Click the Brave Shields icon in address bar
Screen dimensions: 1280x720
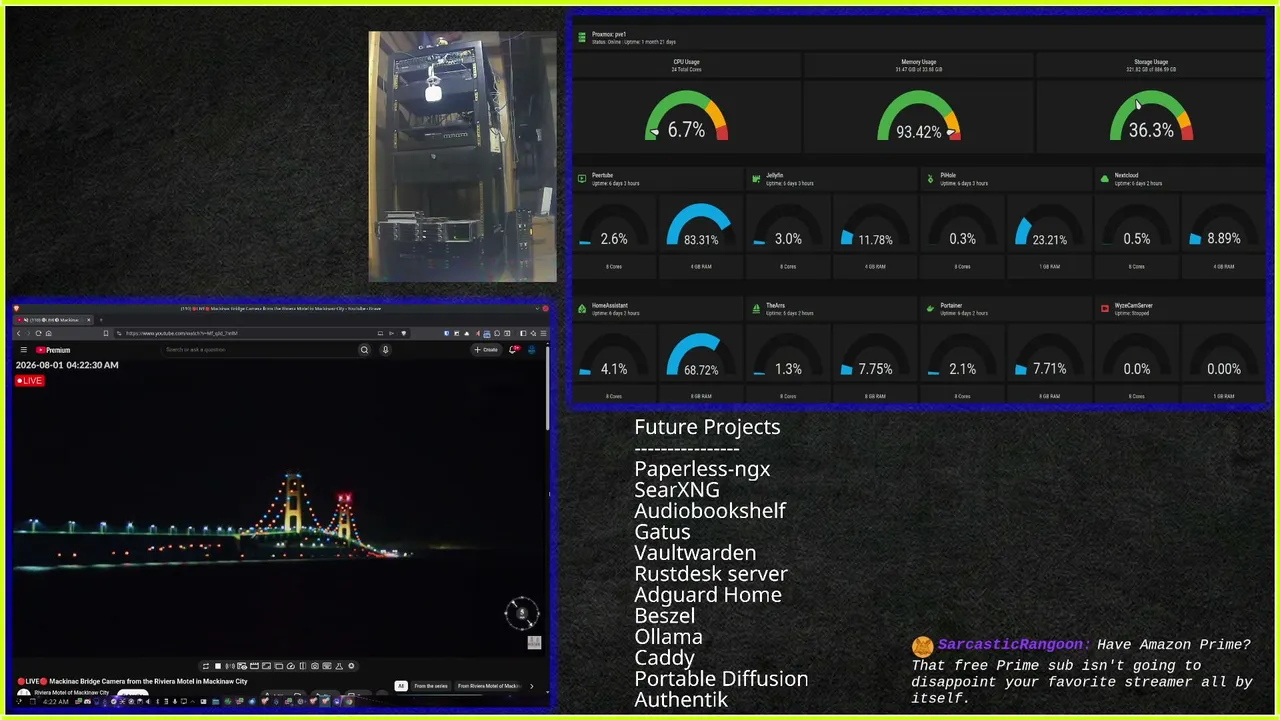404,333
